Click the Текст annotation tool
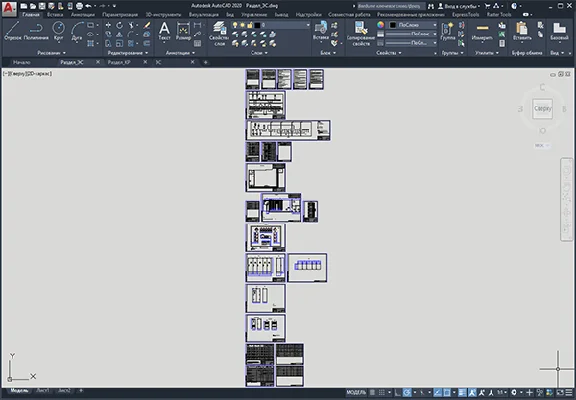This screenshot has height=400, width=576. (164, 31)
